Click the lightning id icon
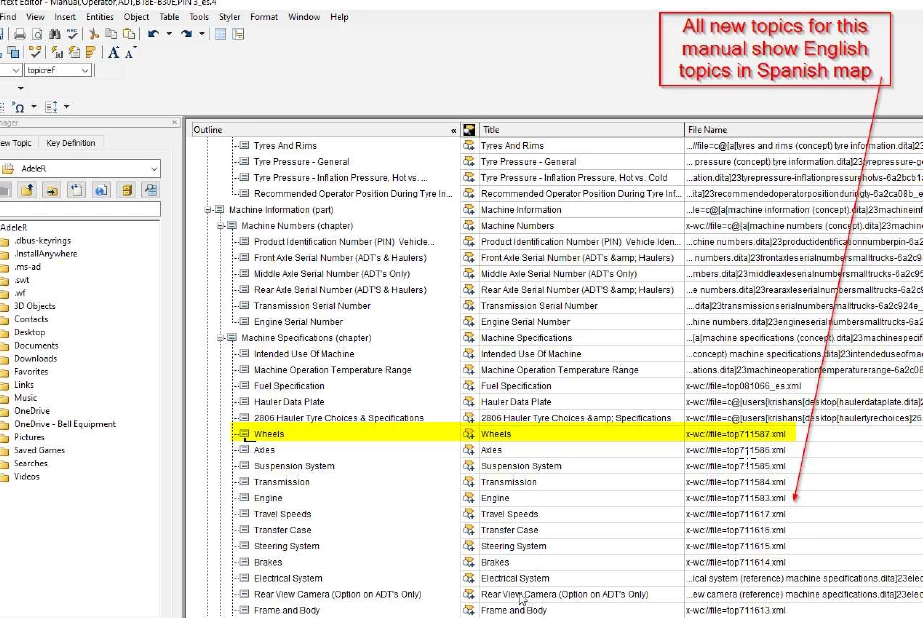The height and width of the screenshot is (620, 923). (x=57, y=52)
